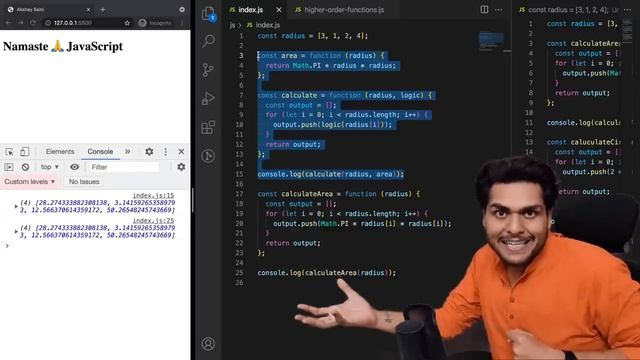Viewport: 640px width, 360px height.
Task: Open the index.js:15 source link
Action: 153,196
